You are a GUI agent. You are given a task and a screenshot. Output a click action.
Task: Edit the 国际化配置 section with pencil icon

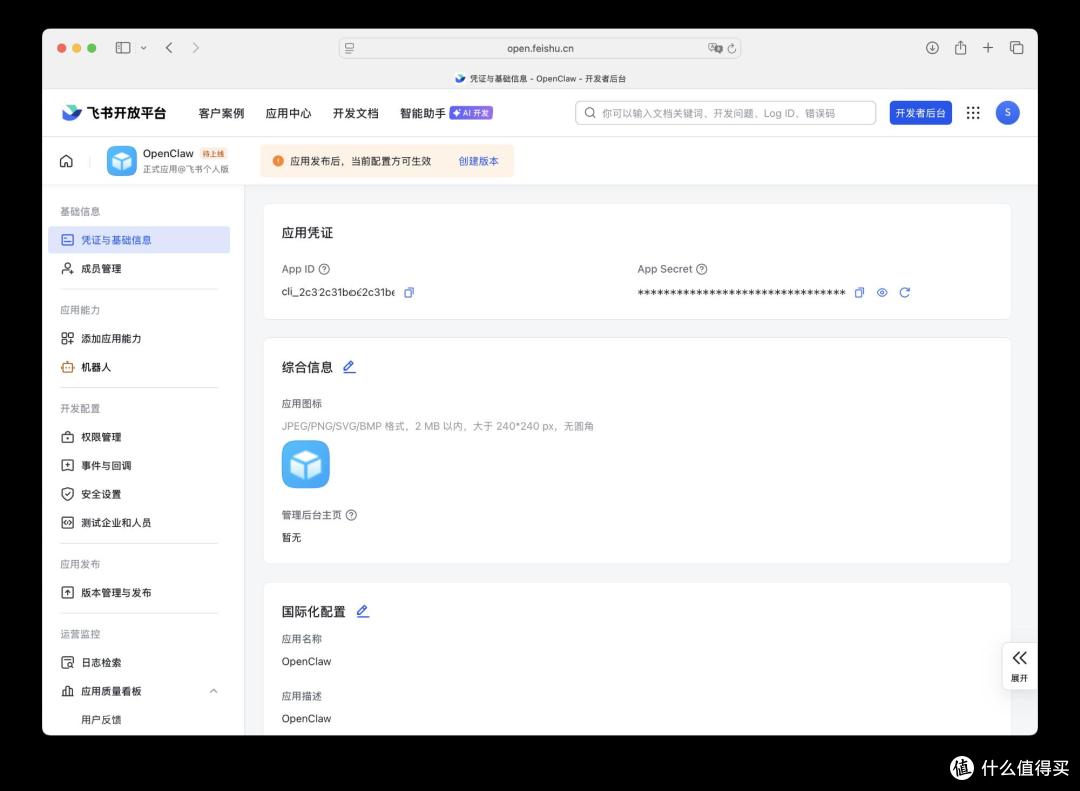tap(363, 611)
